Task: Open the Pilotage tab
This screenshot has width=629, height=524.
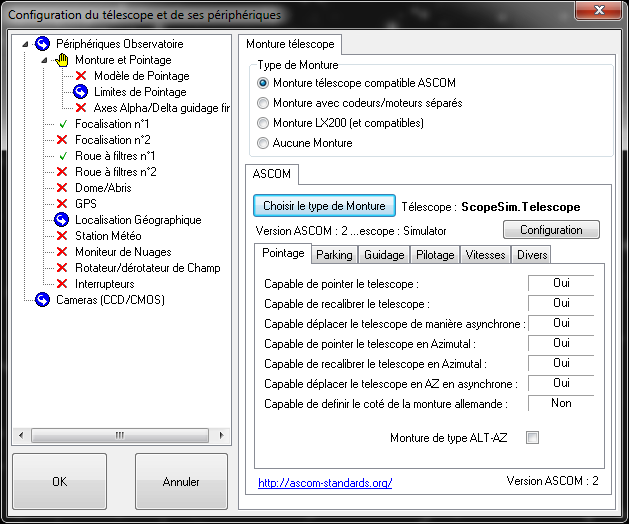Action: [x=435, y=255]
